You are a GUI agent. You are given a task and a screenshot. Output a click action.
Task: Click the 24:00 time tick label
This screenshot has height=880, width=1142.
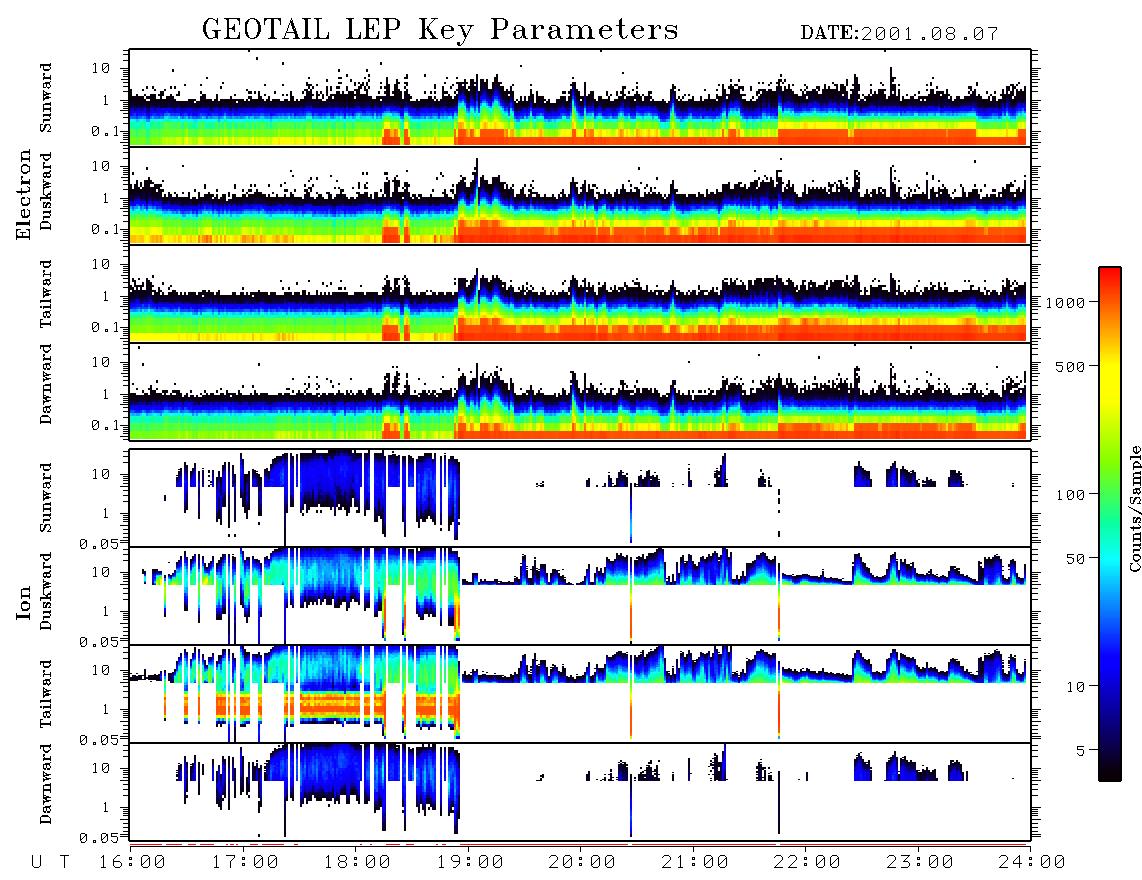coord(1031,863)
